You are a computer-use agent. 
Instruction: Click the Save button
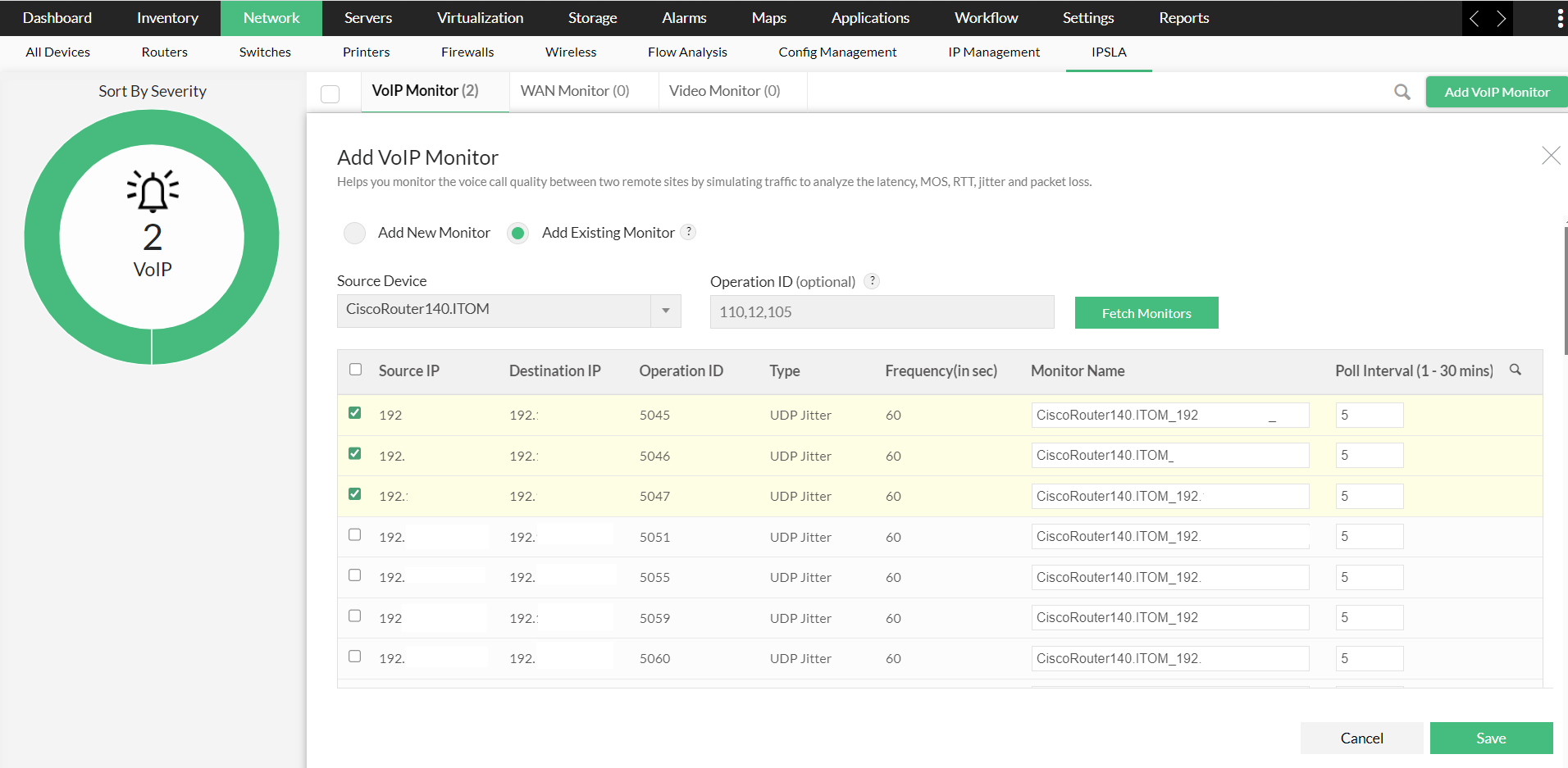1490,738
